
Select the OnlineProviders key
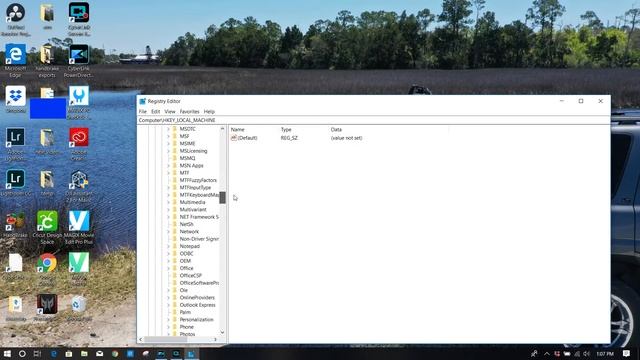[197, 298]
